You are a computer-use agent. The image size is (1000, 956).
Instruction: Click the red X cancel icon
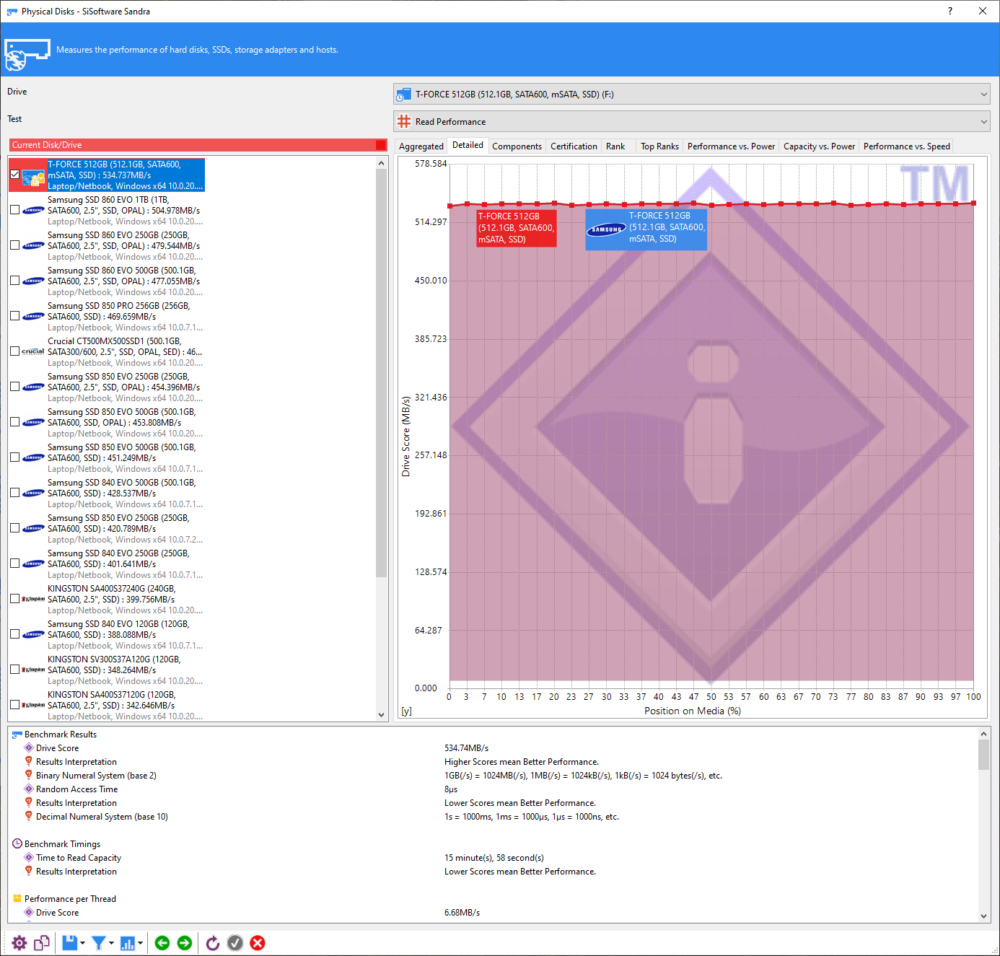[x=258, y=943]
